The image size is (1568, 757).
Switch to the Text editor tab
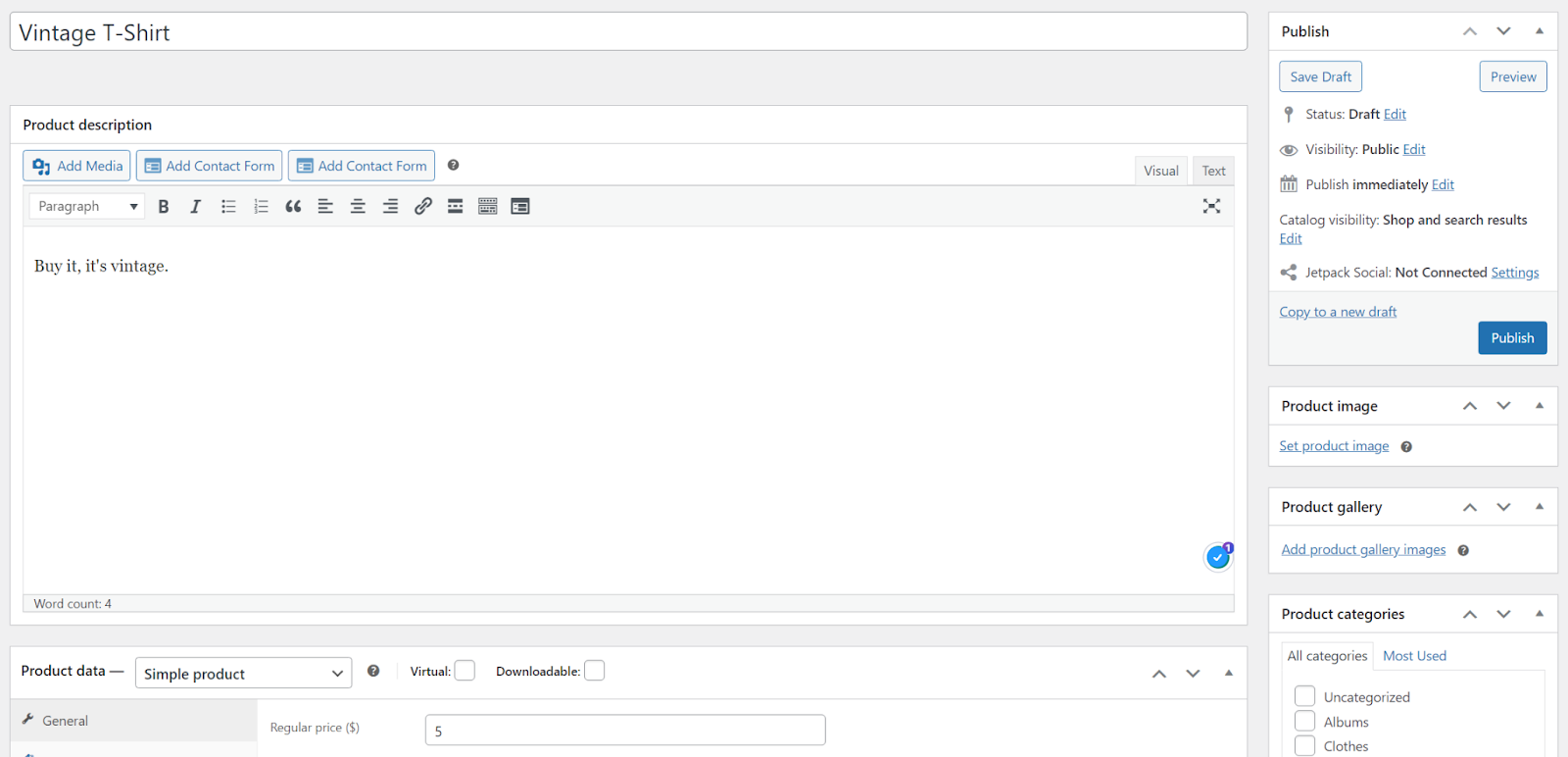coord(1213,171)
